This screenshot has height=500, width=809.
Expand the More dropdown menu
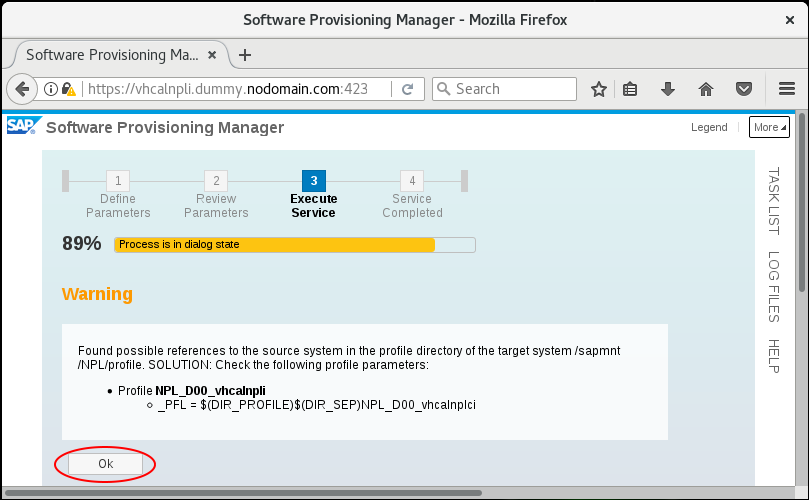click(x=769, y=127)
